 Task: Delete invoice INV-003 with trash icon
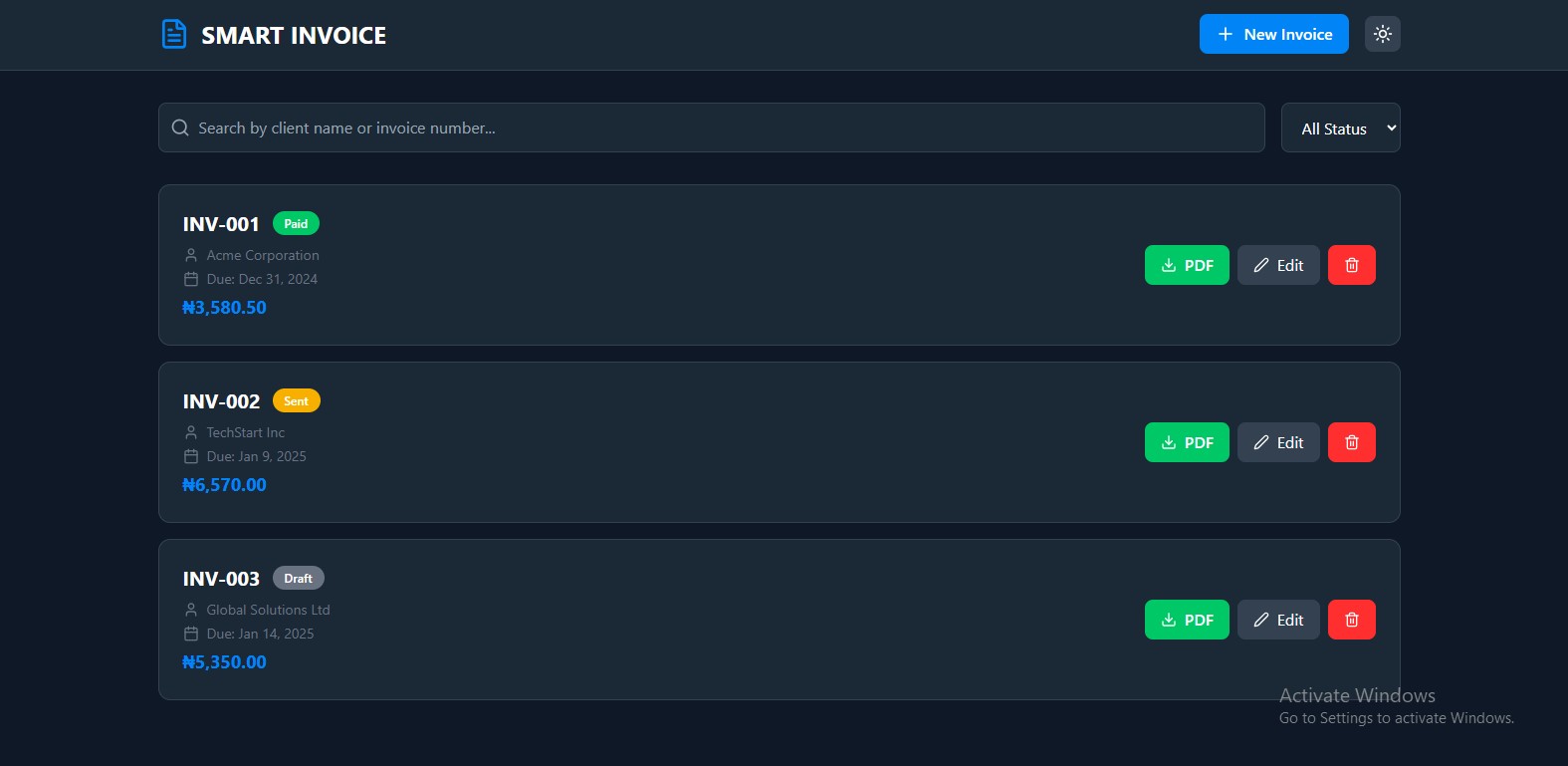pyautogui.click(x=1352, y=620)
